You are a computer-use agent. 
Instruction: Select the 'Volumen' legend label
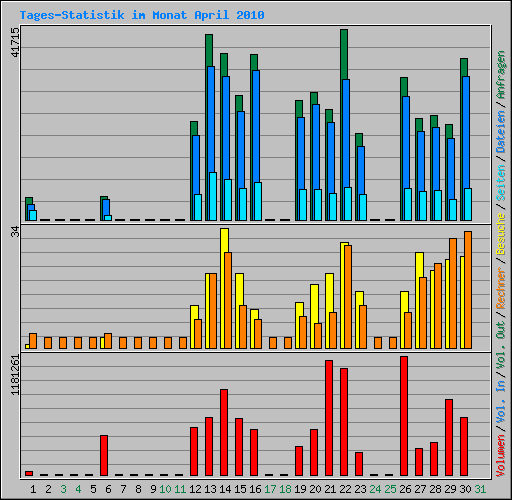501,456
